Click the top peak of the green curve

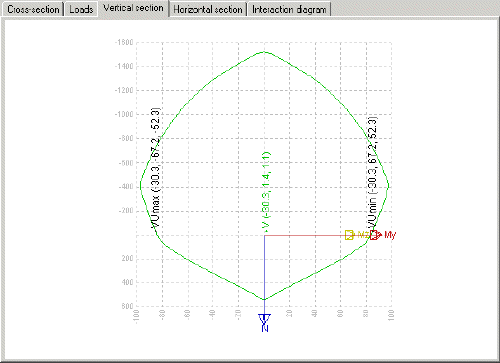click(264, 52)
